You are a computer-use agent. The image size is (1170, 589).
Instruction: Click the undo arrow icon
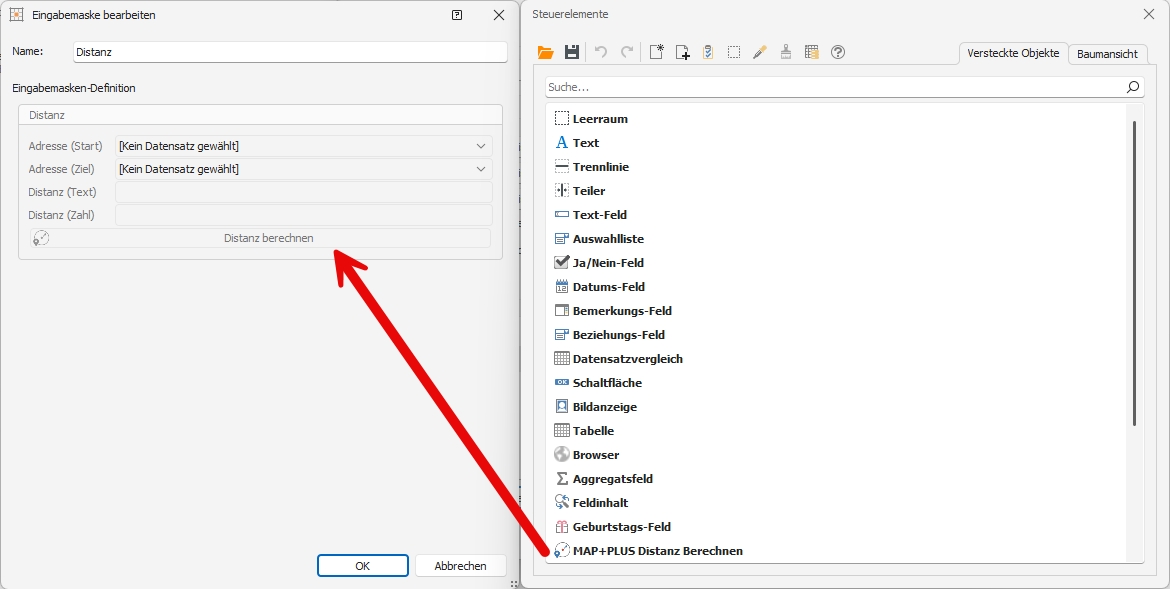click(x=601, y=53)
